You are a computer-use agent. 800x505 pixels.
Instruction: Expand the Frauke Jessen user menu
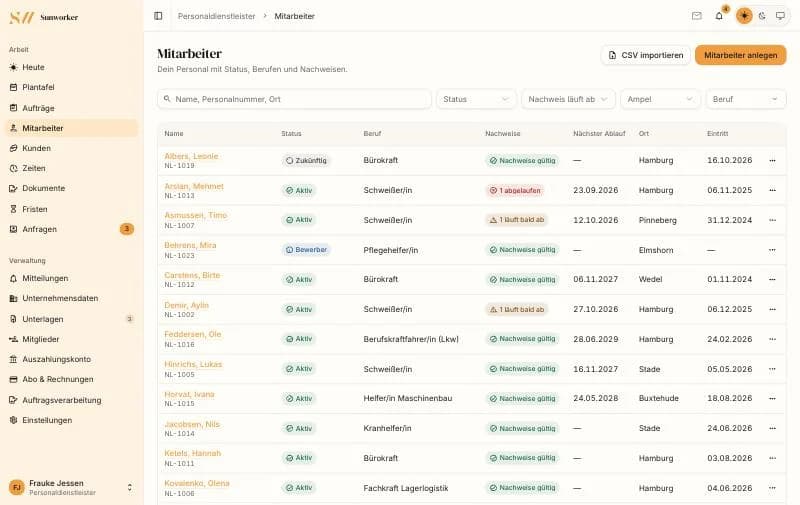pos(71,487)
